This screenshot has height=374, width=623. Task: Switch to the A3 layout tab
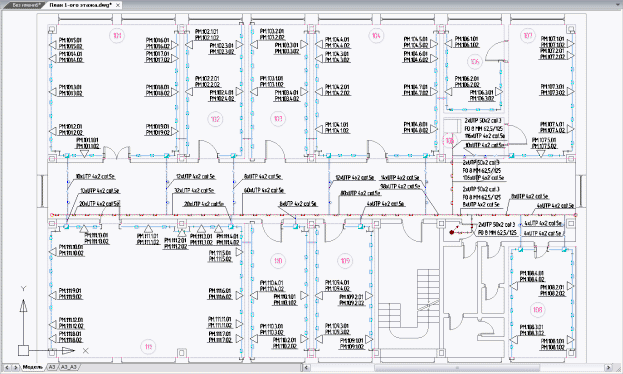click(52, 367)
